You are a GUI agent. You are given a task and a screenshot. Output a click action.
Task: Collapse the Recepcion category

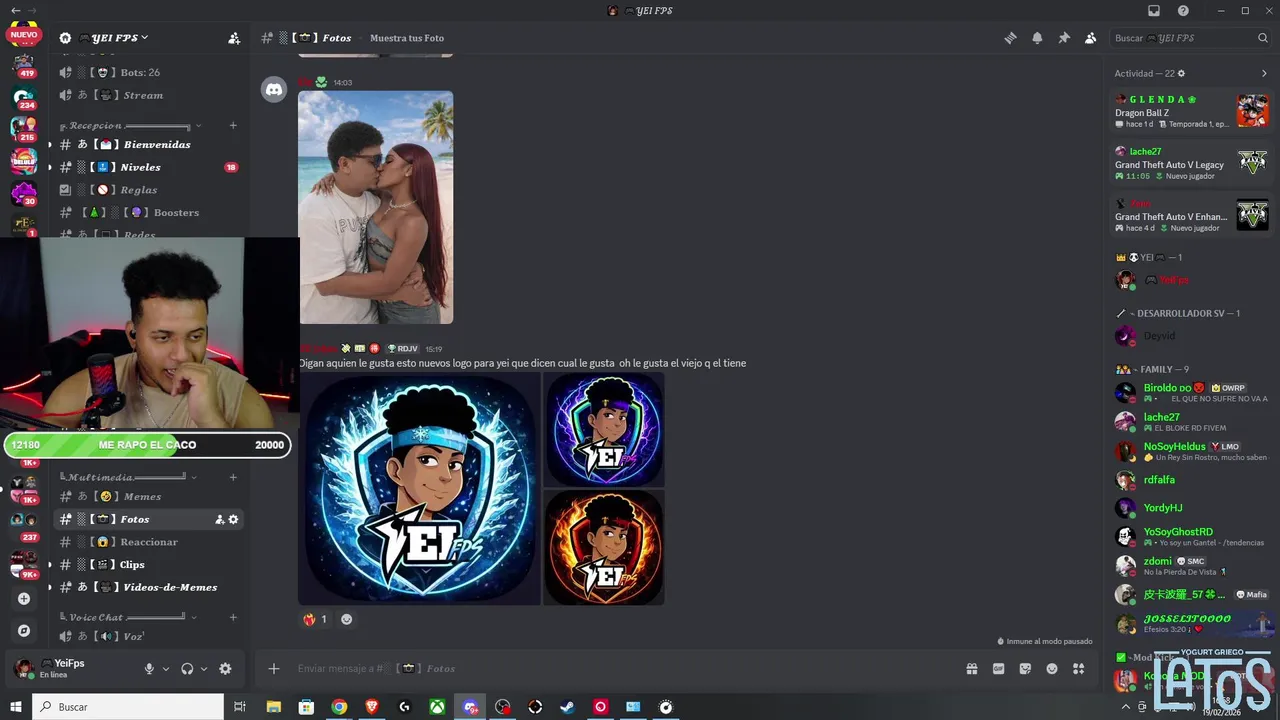pyautogui.click(x=130, y=126)
